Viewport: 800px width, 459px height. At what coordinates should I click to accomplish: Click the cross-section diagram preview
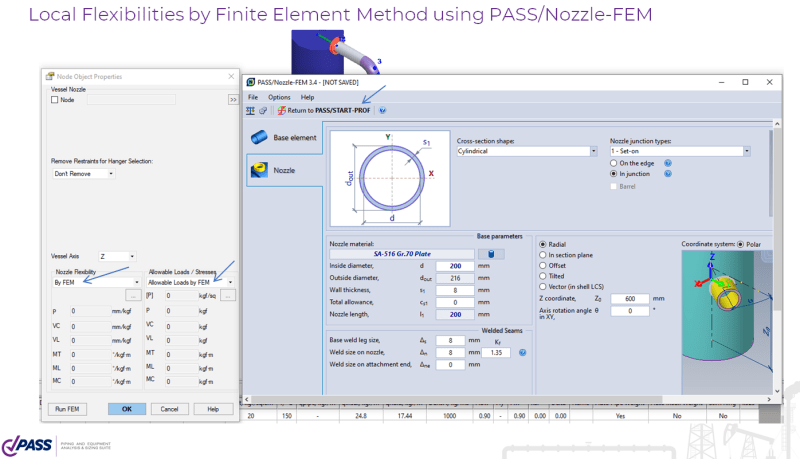tap(390, 178)
